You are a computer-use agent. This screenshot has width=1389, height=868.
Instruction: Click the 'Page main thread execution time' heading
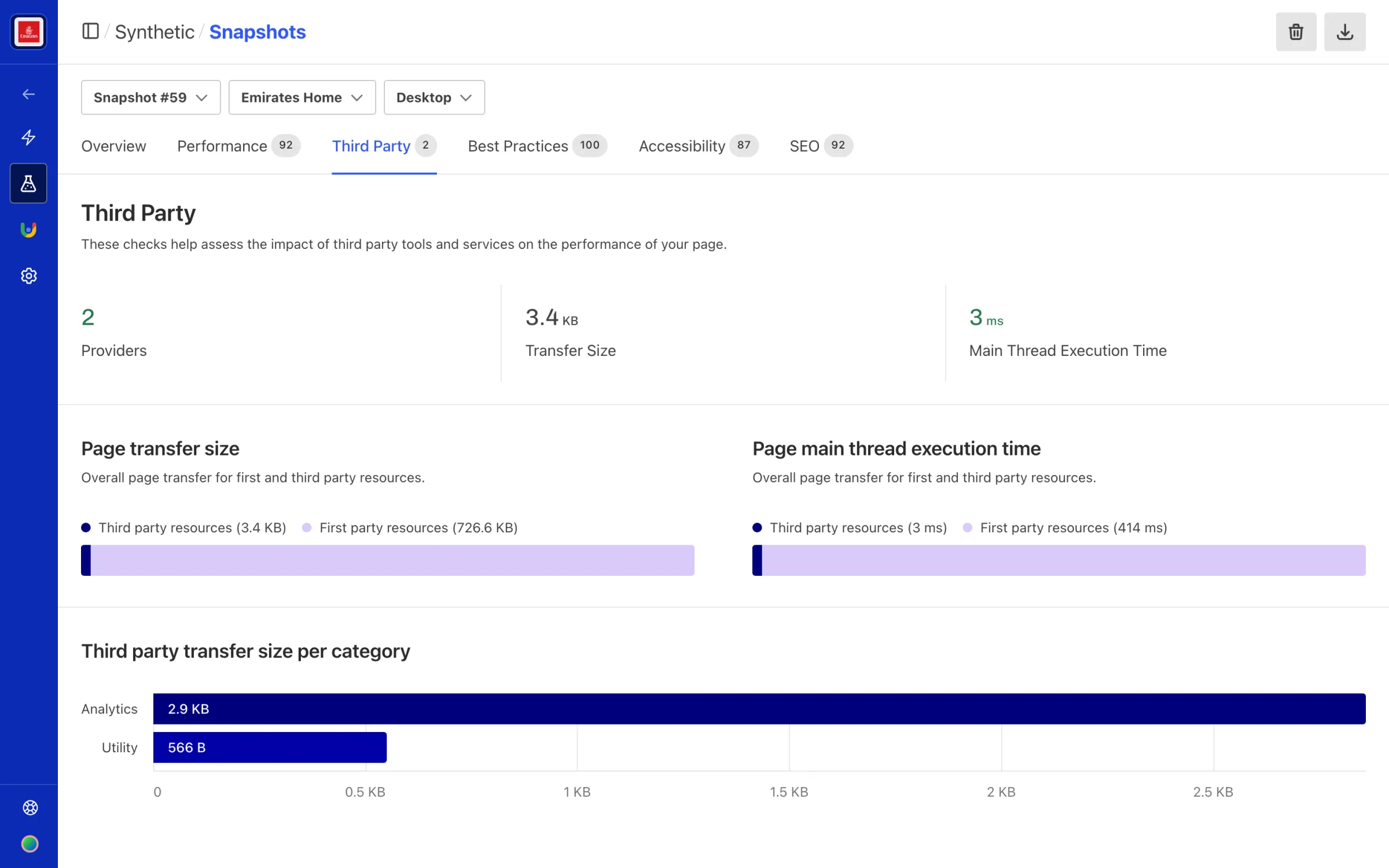tap(896, 448)
